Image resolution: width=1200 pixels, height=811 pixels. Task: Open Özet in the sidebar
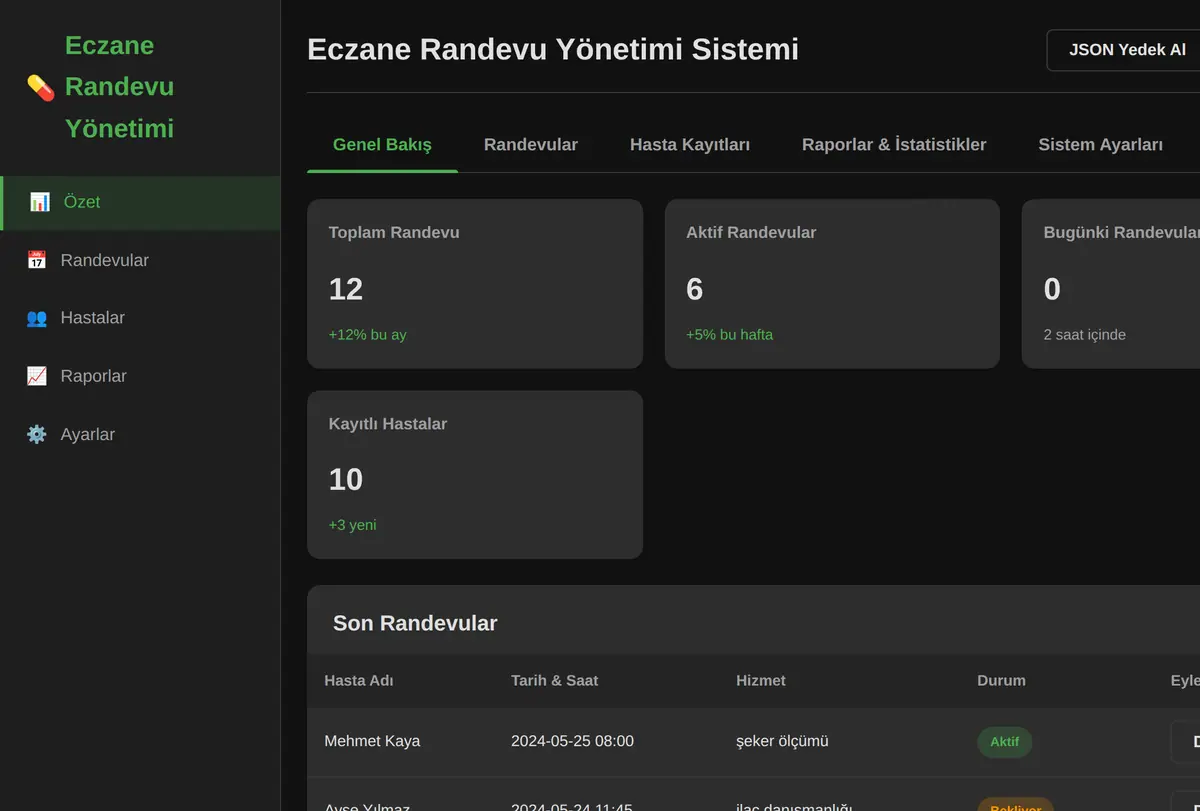pos(140,203)
